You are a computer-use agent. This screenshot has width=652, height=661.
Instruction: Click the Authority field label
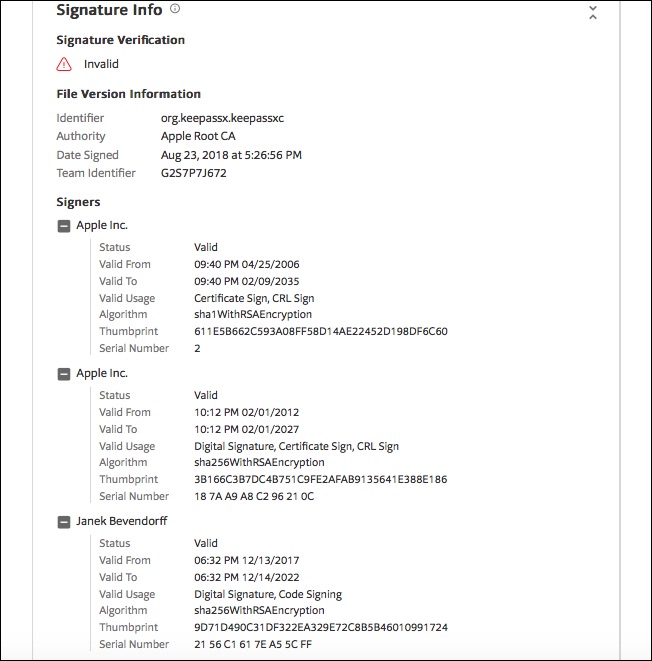(81, 136)
